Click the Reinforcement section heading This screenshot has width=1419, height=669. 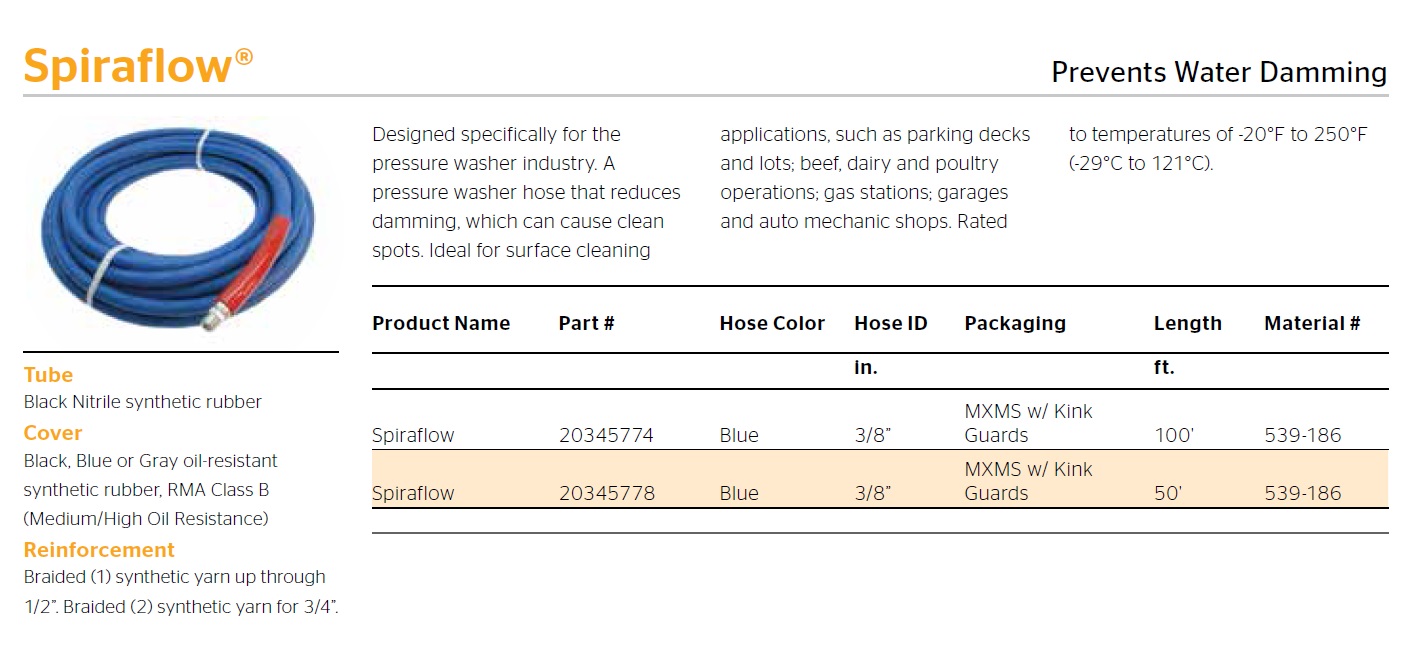(x=99, y=550)
